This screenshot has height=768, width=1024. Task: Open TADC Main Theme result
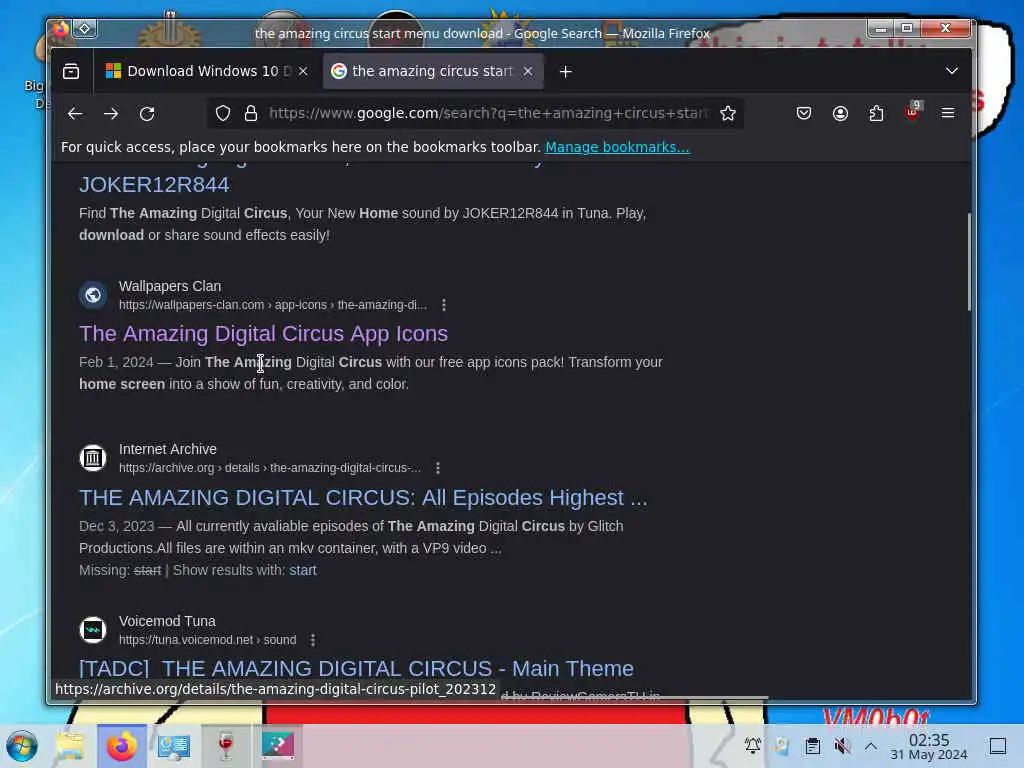[x=356, y=669]
